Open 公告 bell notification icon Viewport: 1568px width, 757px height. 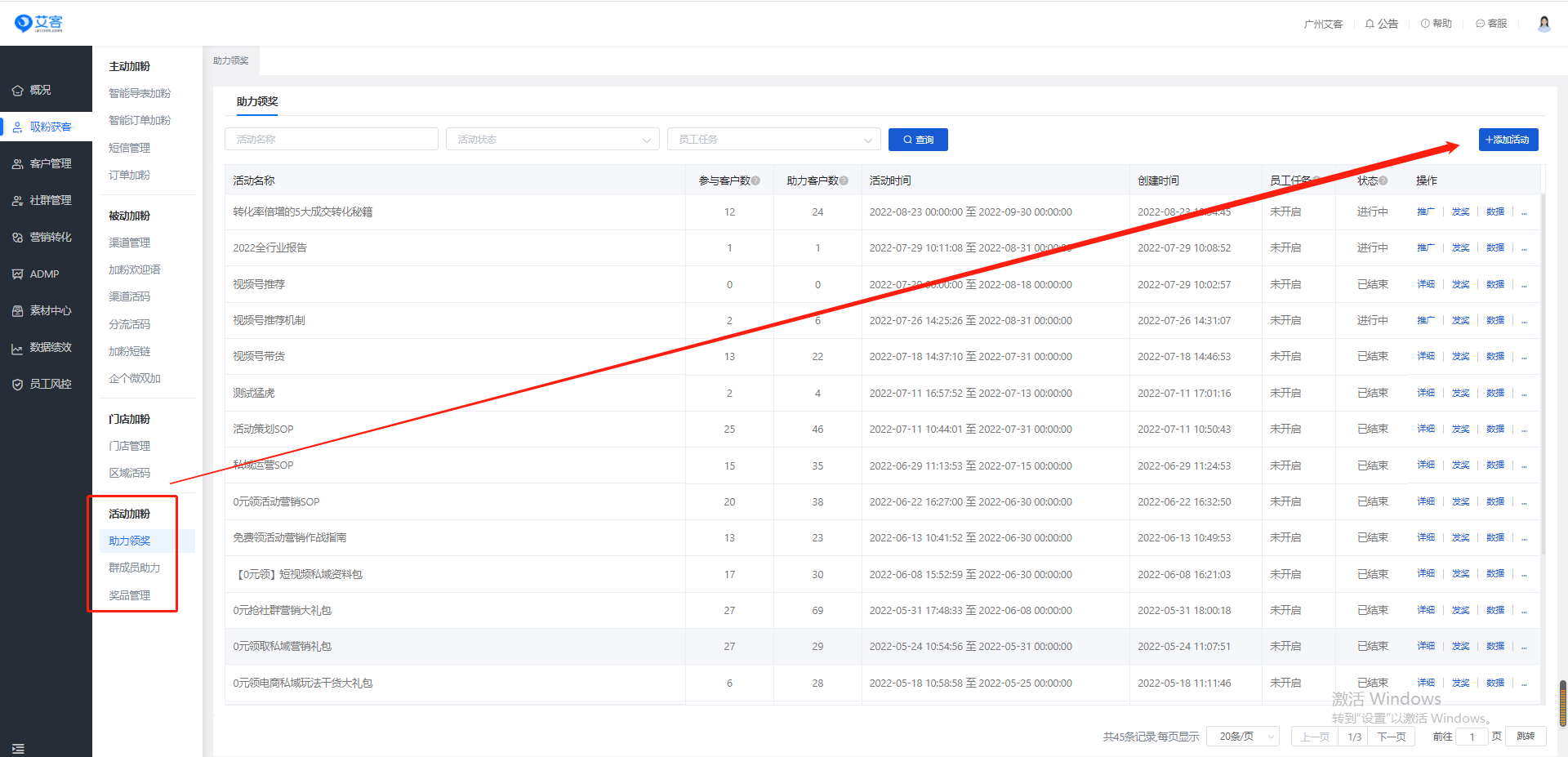(x=1370, y=24)
